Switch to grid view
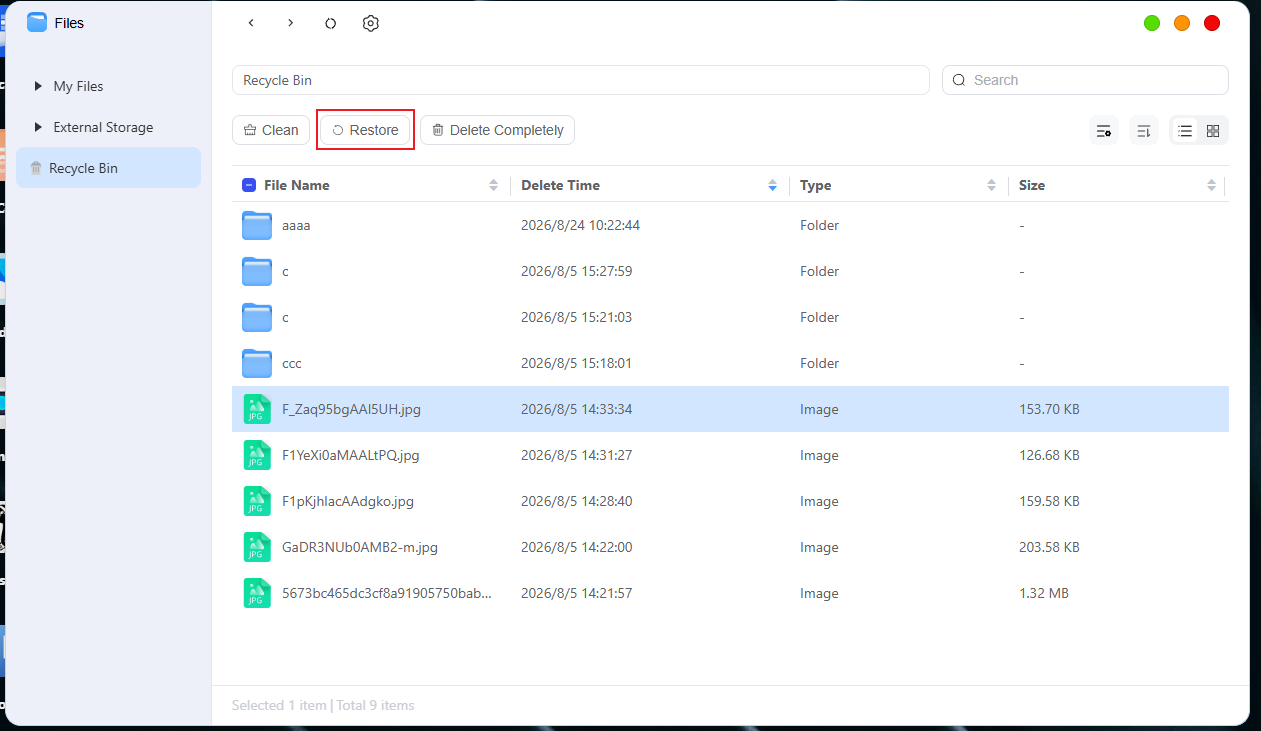This screenshot has height=731, width=1261. click(x=1213, y=131)
